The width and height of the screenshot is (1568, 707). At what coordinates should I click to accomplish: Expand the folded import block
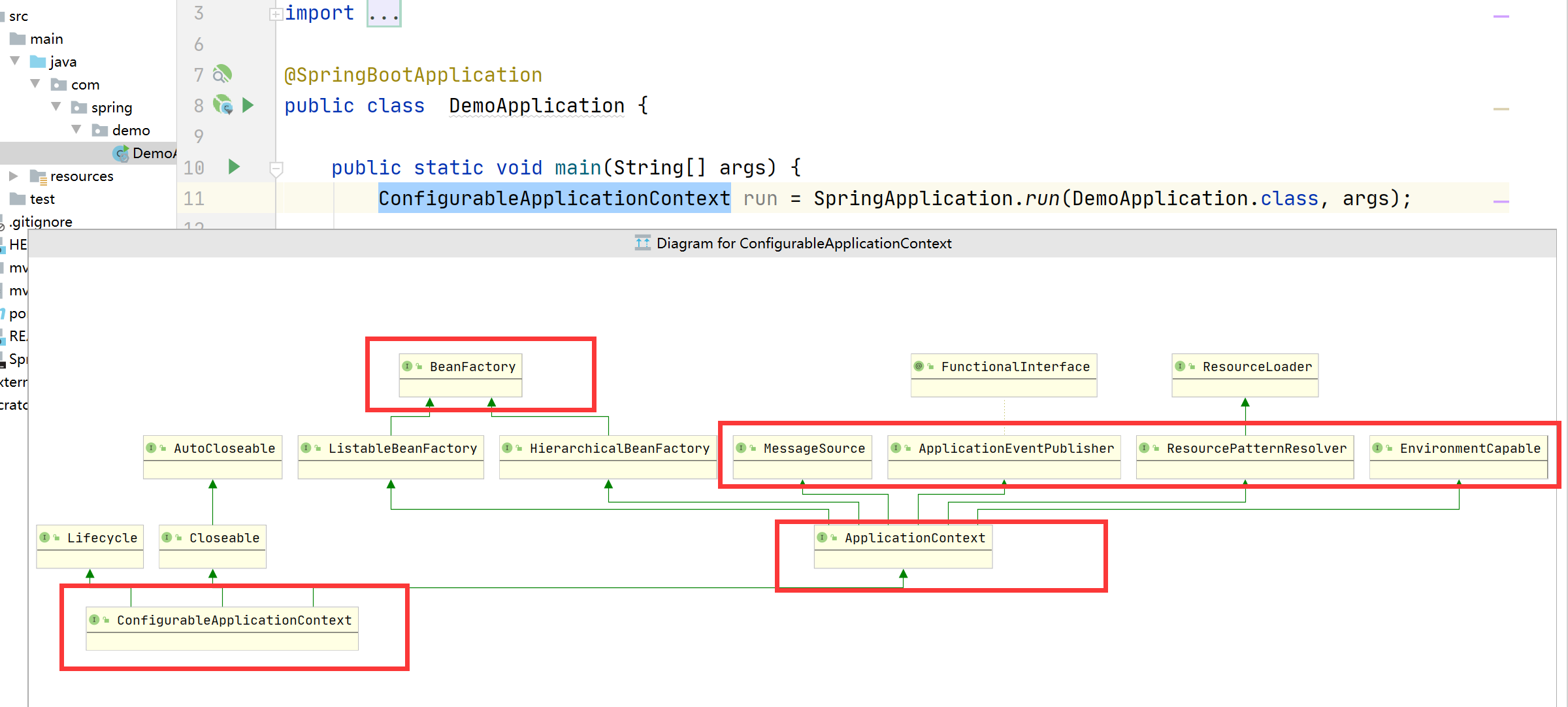pyautogui.click(x=276, y=14)
